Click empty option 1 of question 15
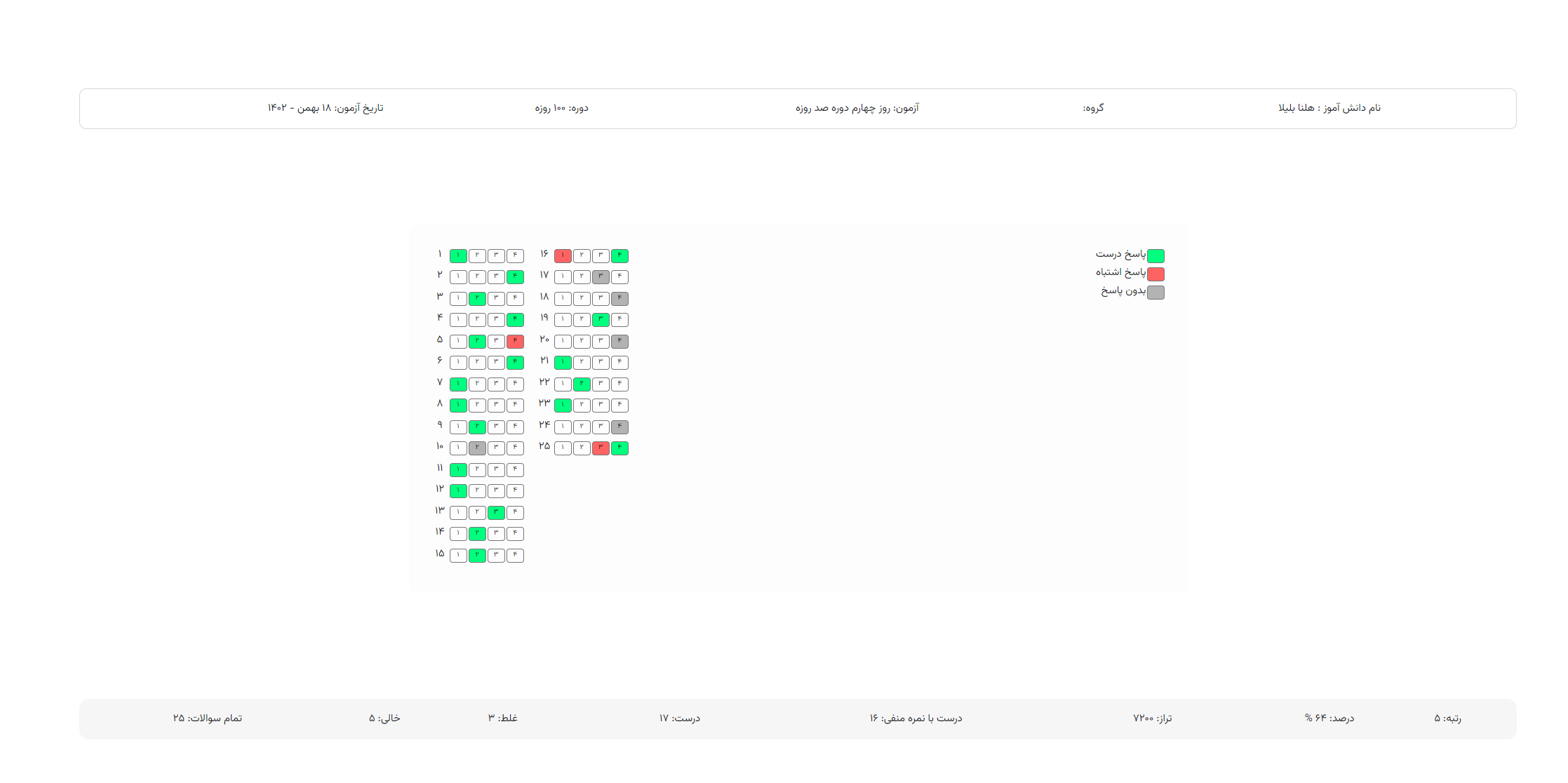The width and height of the screenshot is (1568, 783). tap(458, 555)
